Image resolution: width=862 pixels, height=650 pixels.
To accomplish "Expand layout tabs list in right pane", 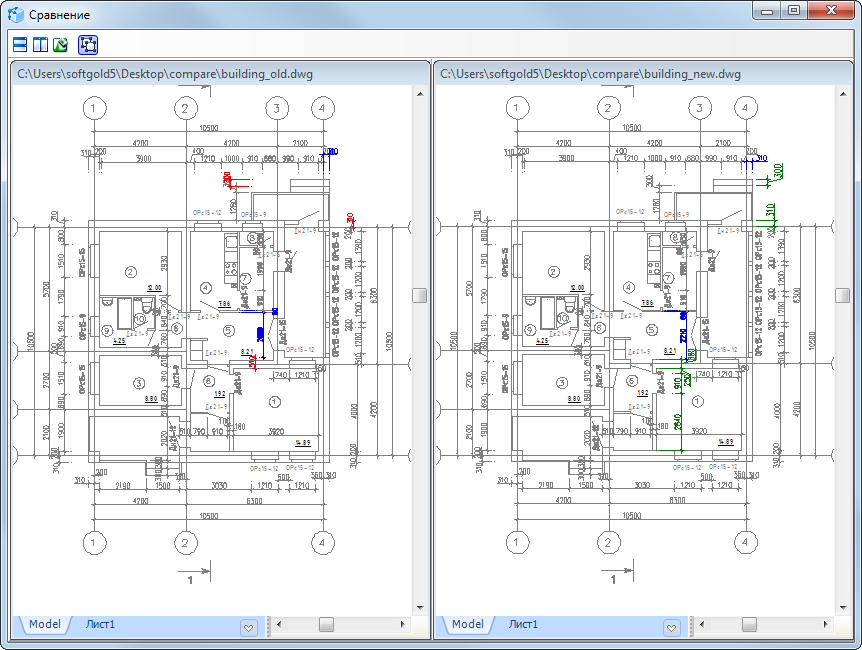I will point(672,626).
